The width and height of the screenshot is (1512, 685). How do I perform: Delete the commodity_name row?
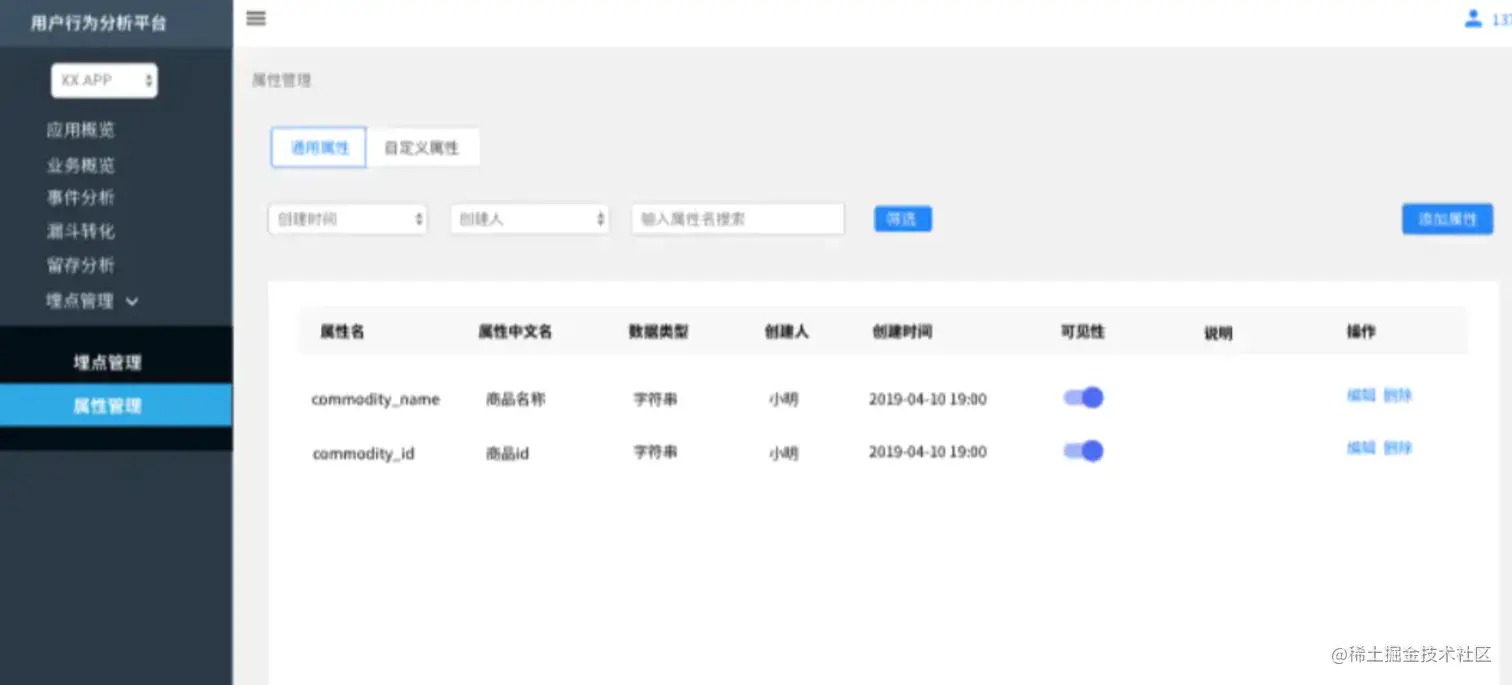tap(1397, 395)
